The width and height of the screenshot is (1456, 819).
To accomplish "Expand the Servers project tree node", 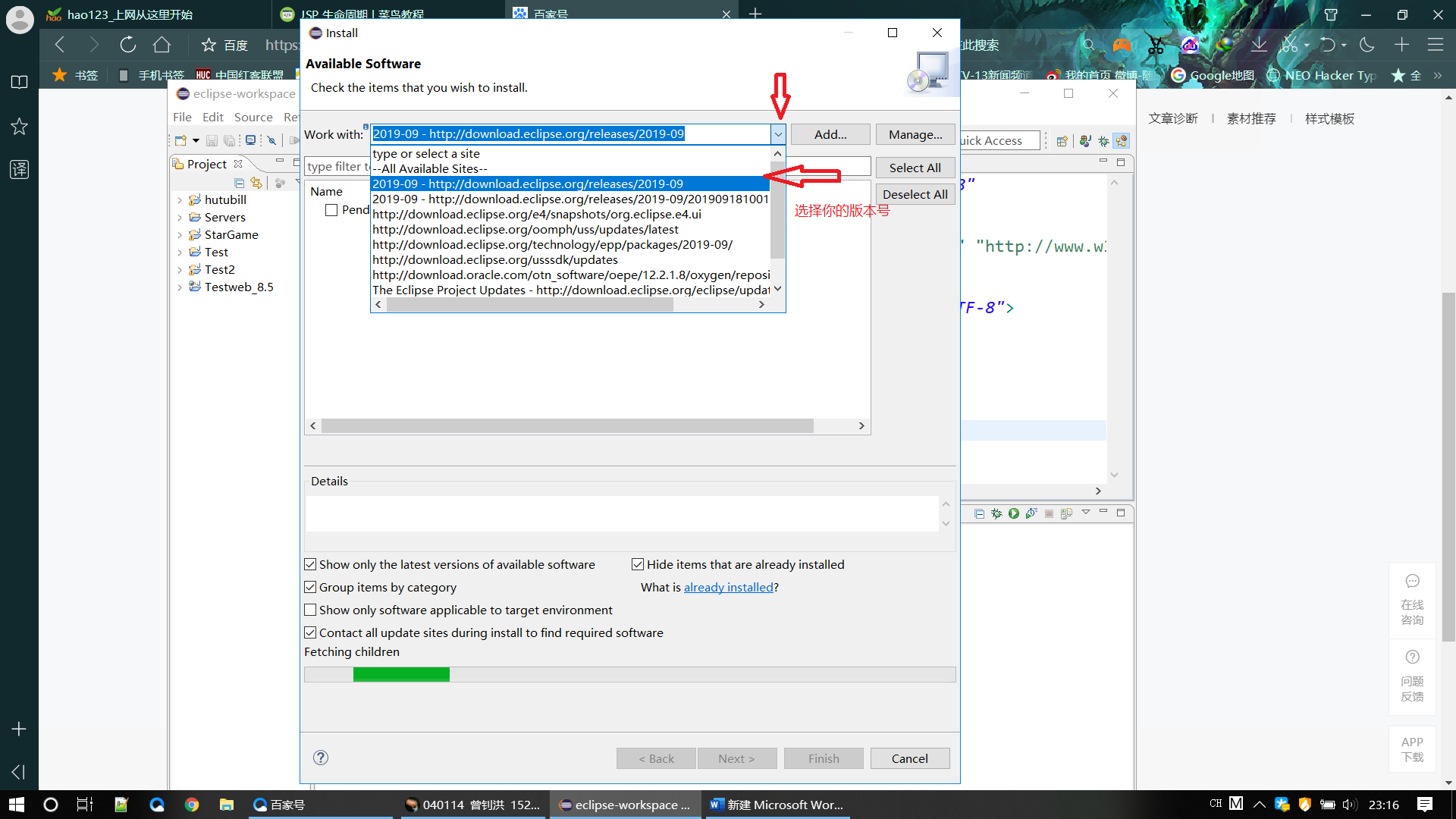I will [180, 218].
